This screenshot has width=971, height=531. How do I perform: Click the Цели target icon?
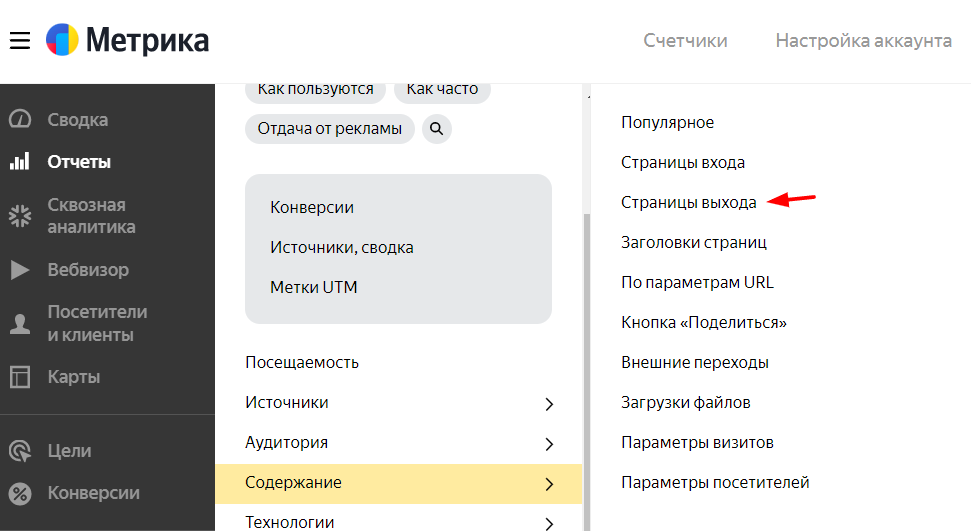pyautogui.click(x=20, y=451)
